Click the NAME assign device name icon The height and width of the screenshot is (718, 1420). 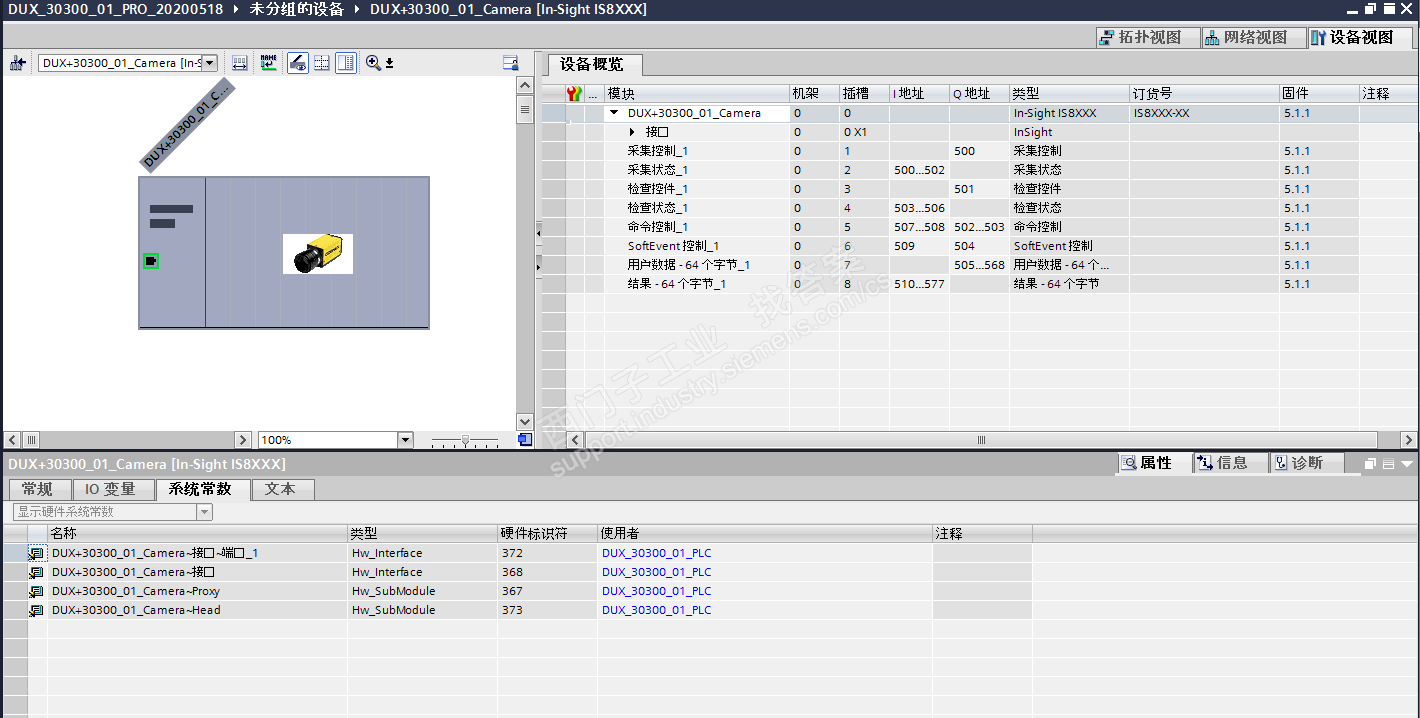268,63
